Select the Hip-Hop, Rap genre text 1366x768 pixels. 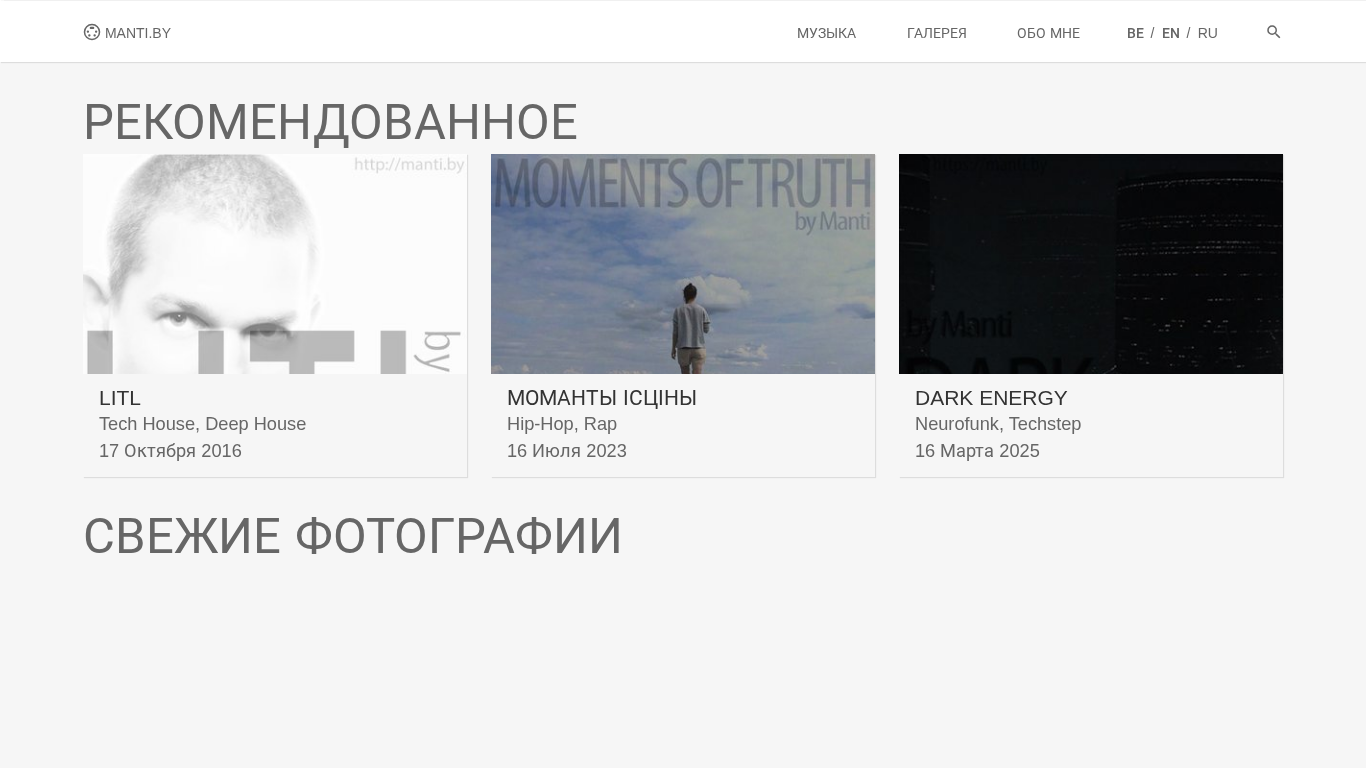pyautogui.click(x=562, y=424)
